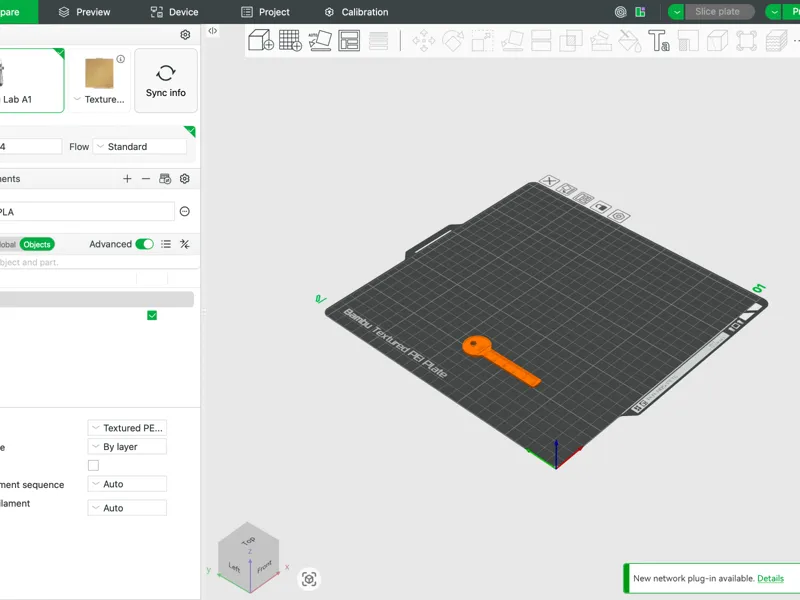Expand the Slice plate options arrow
Screen dimensions: 800x600
click(677, 12)
